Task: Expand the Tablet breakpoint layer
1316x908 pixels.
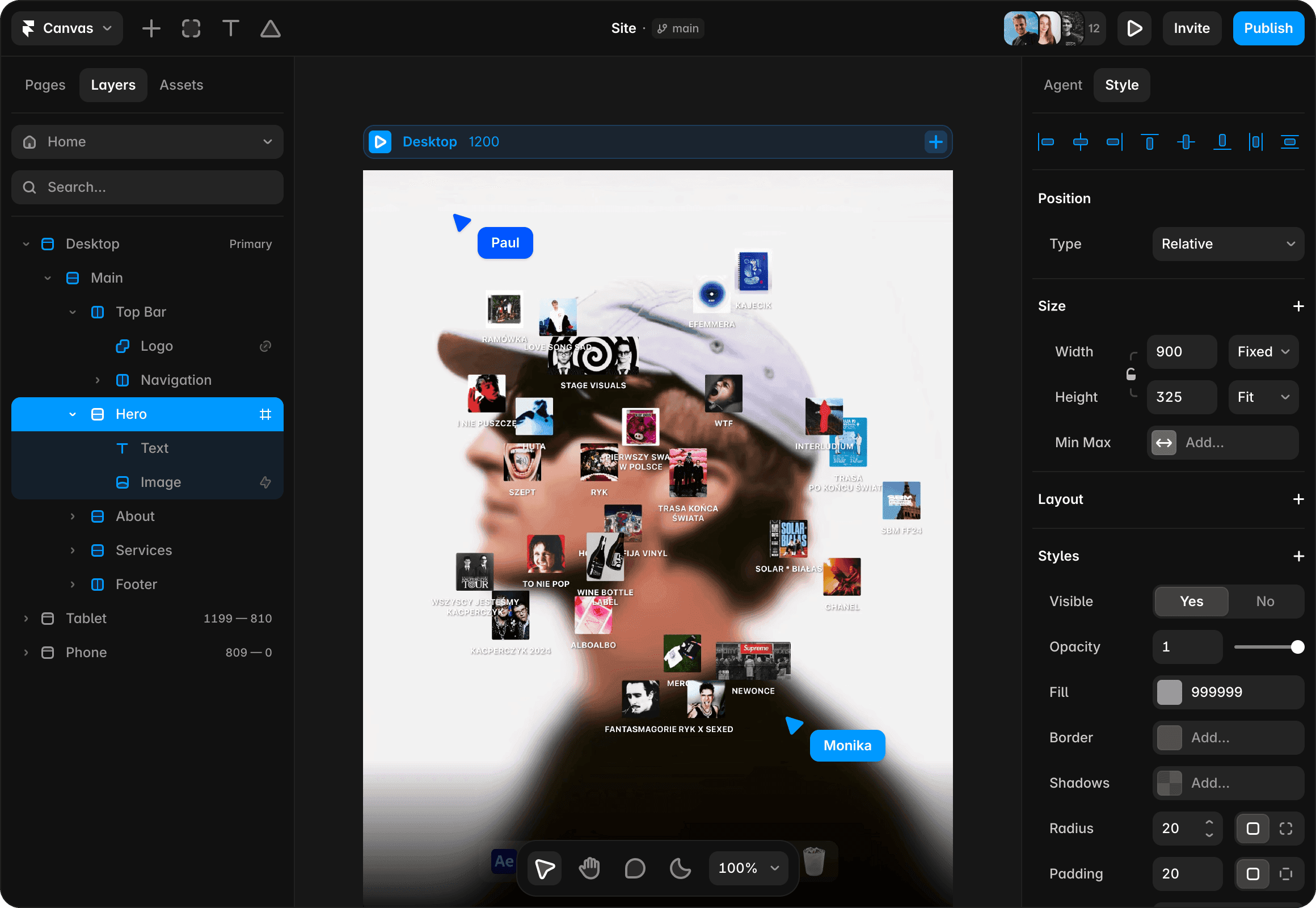Action: pos(26,619)
